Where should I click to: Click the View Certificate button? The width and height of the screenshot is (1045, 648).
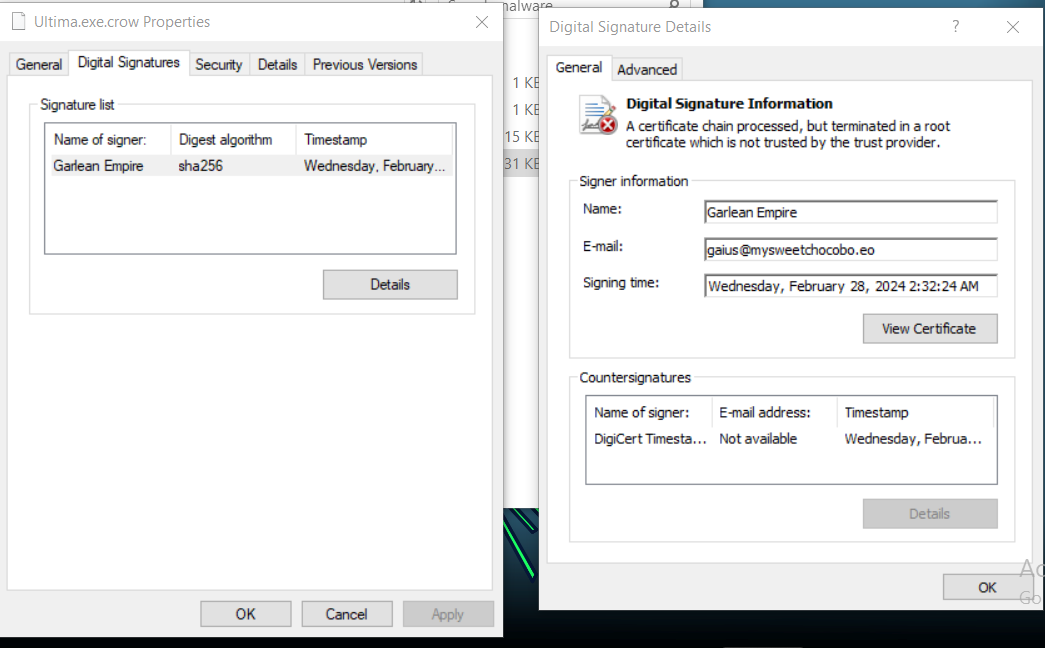click(x=929, y=328)
